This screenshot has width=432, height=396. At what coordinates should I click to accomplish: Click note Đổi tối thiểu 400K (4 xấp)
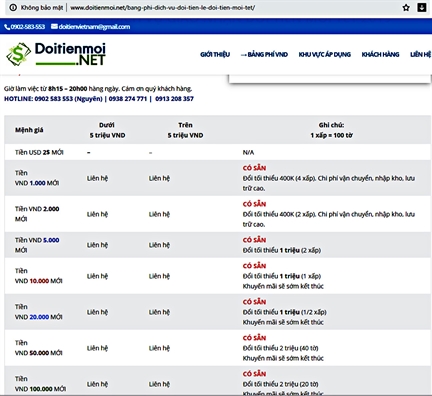click(279, 178)
